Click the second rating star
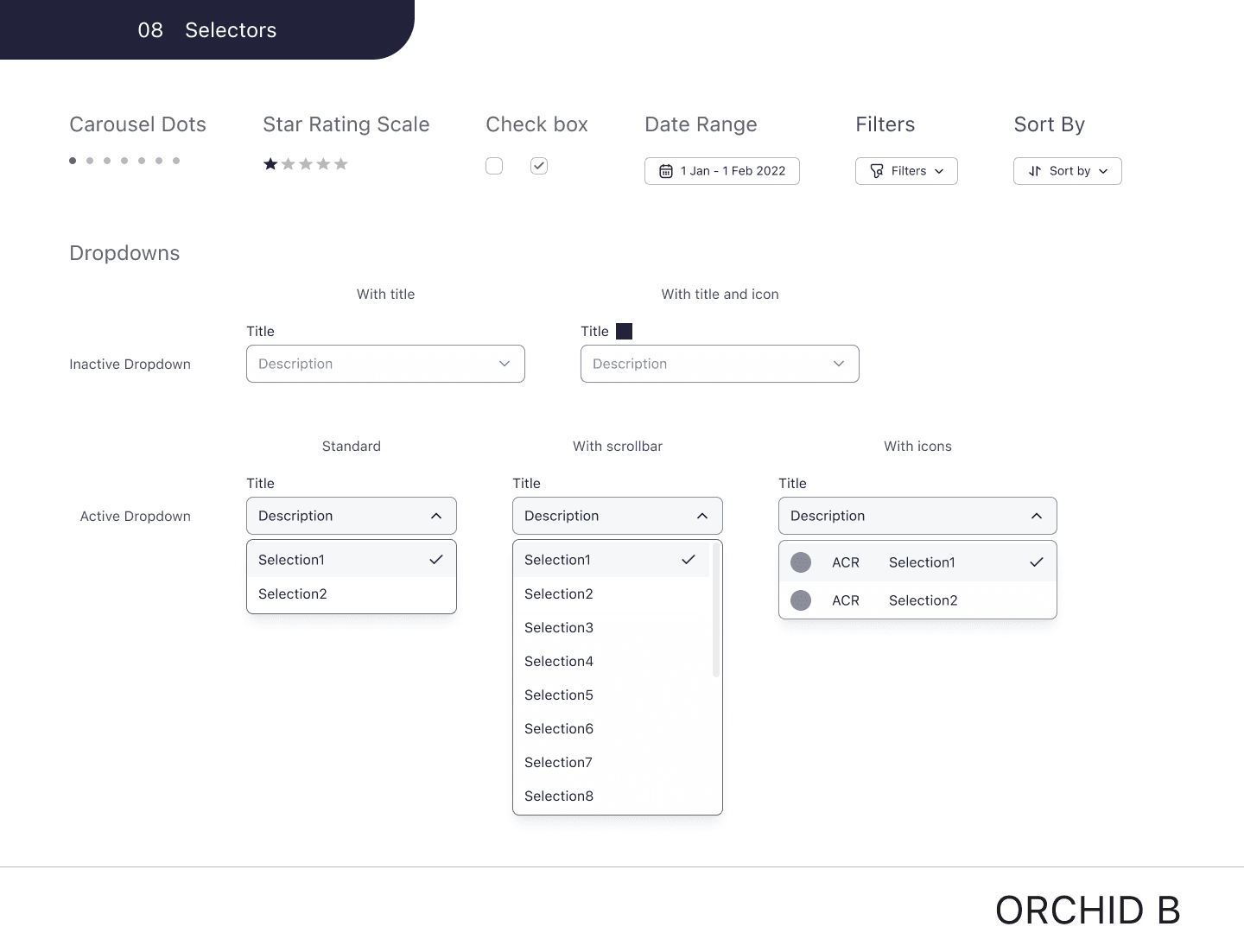The width and height of the screenshot is (1244, 952). [289, 164]
